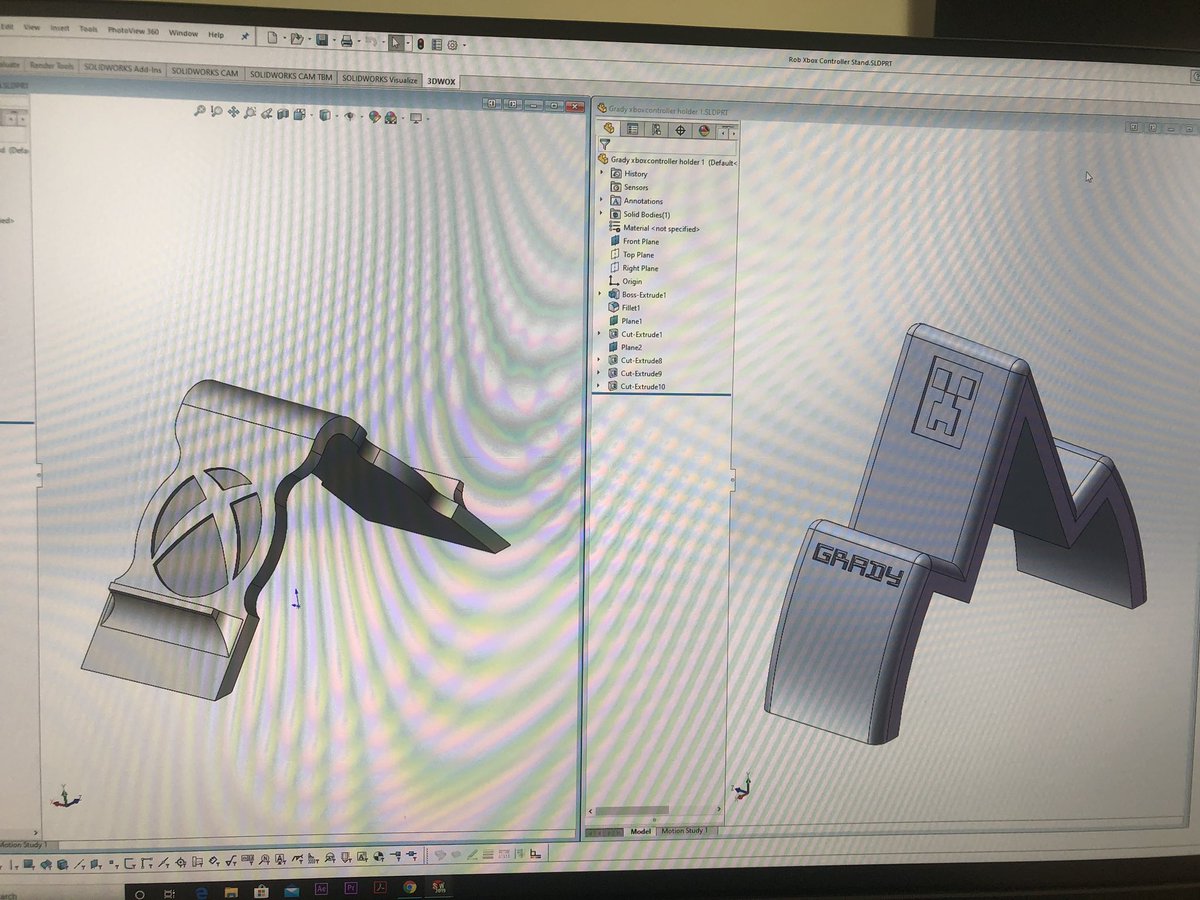
Task: Expand the Boss-Extrude1 feature
Action: [x=599, y=294]
